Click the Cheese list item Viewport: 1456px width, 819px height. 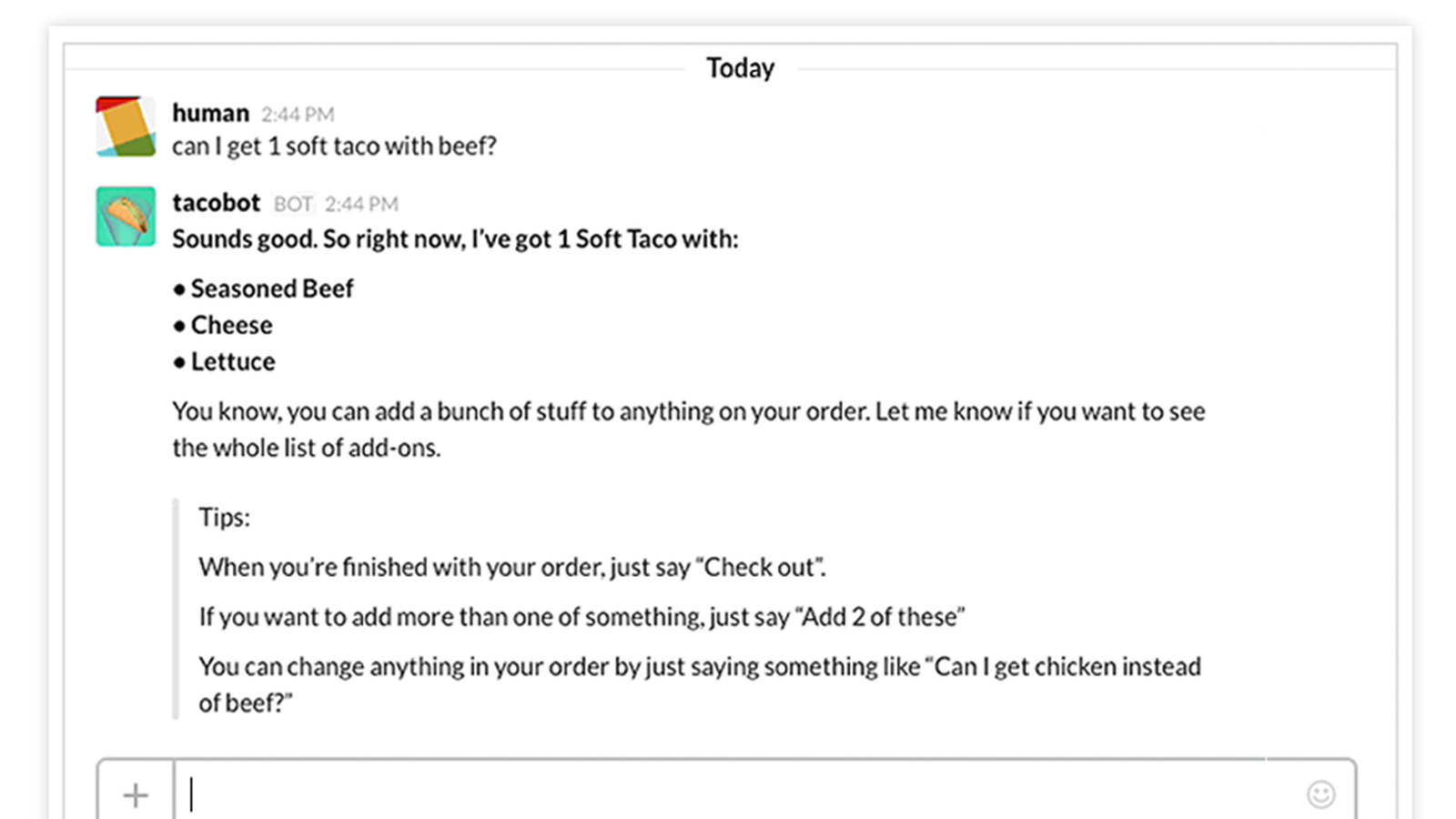223,325
